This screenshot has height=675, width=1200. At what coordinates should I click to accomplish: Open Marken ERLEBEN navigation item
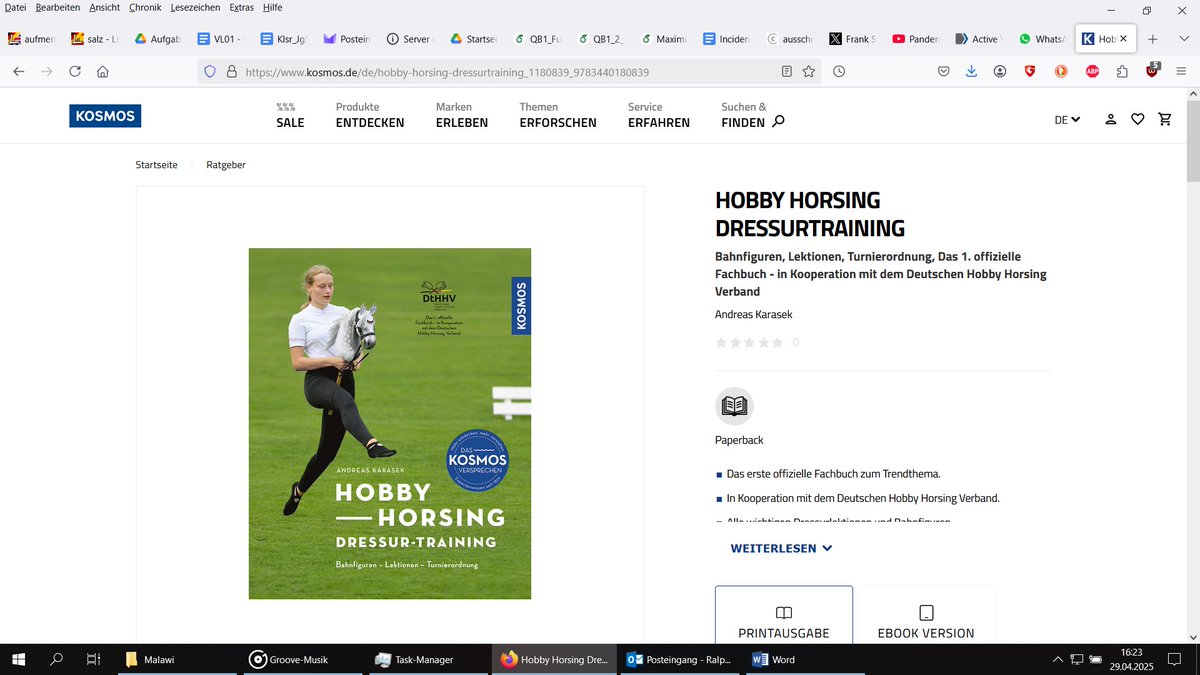click(x=462, y=115)
